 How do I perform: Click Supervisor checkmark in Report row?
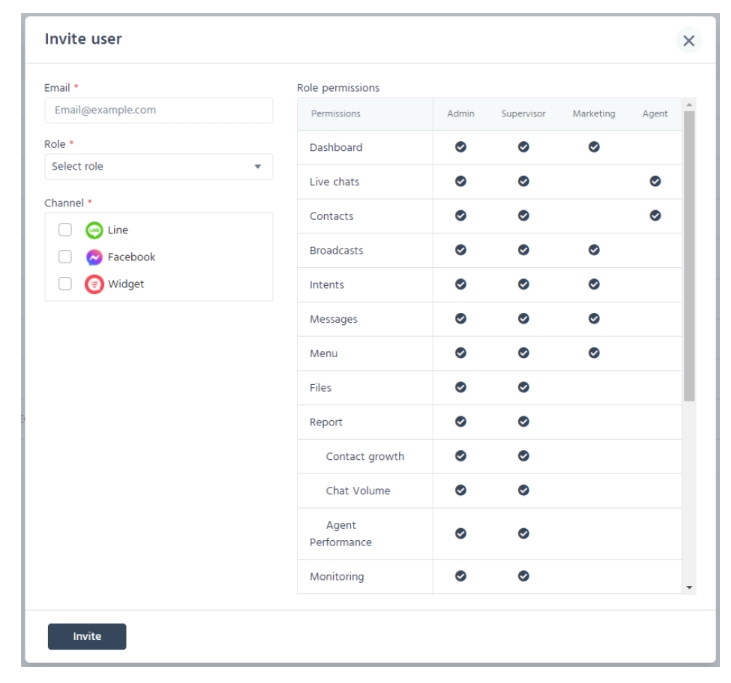524,421
